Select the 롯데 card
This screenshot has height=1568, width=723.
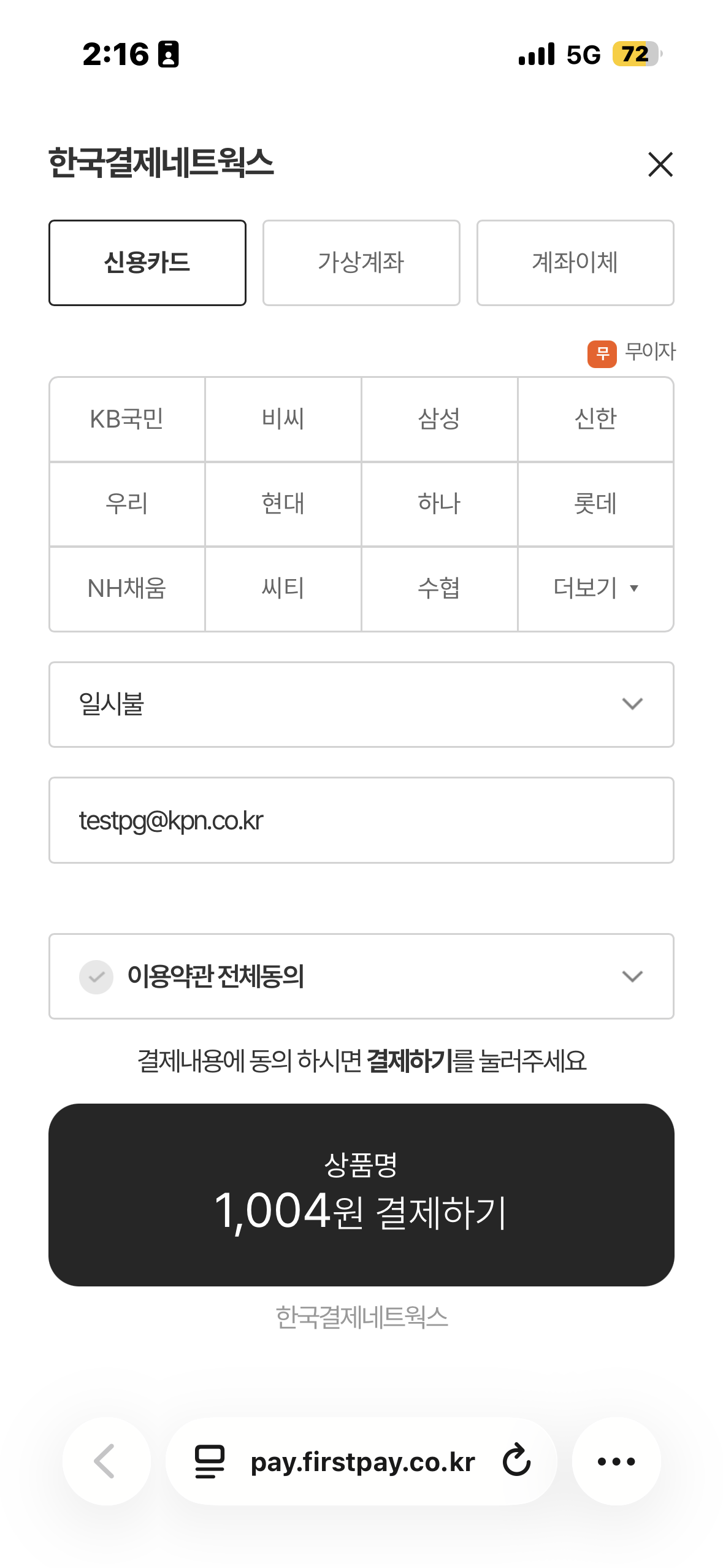click(595, 504)
